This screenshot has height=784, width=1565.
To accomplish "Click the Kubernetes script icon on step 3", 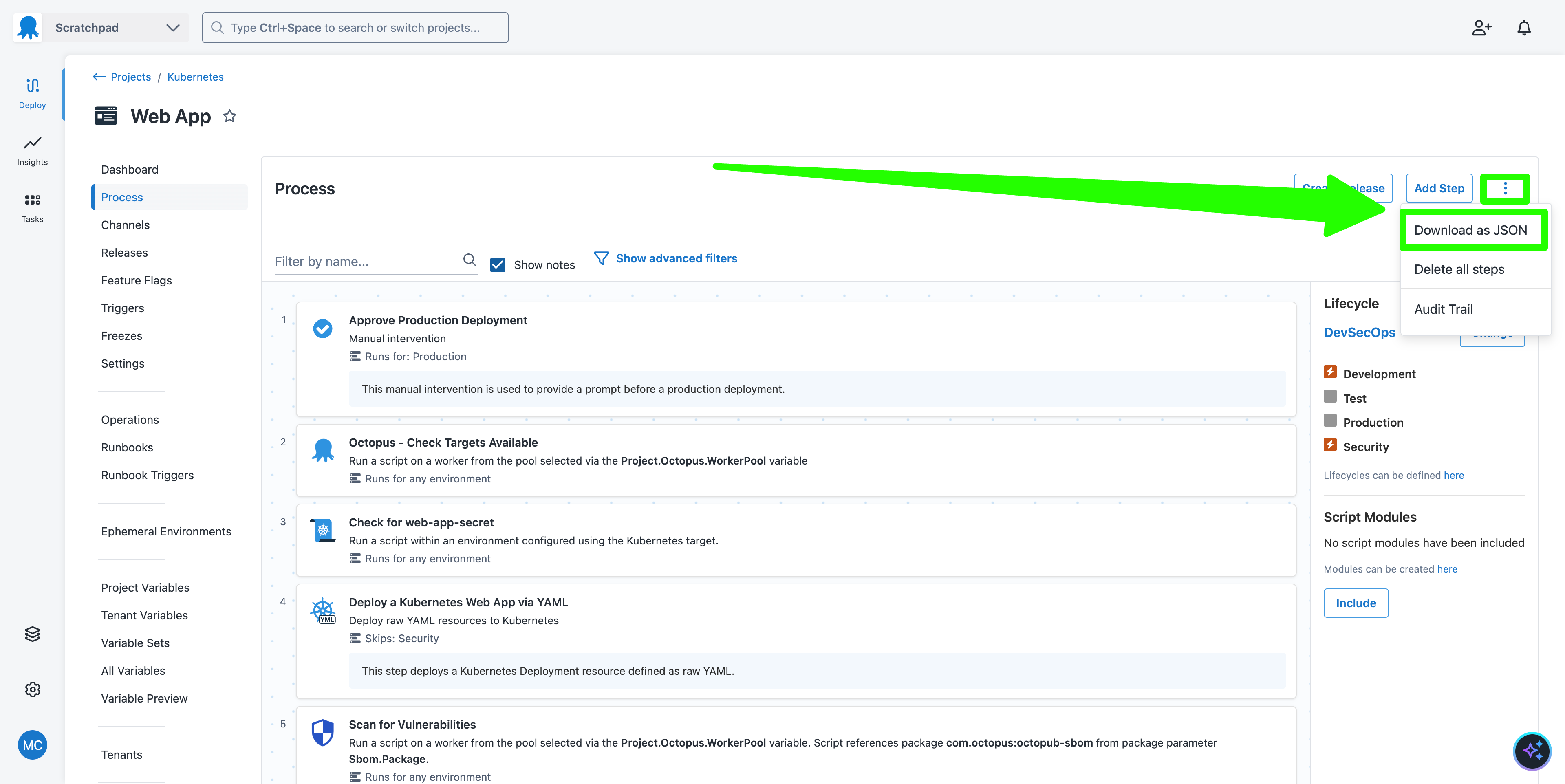I will tap(323, 530).
